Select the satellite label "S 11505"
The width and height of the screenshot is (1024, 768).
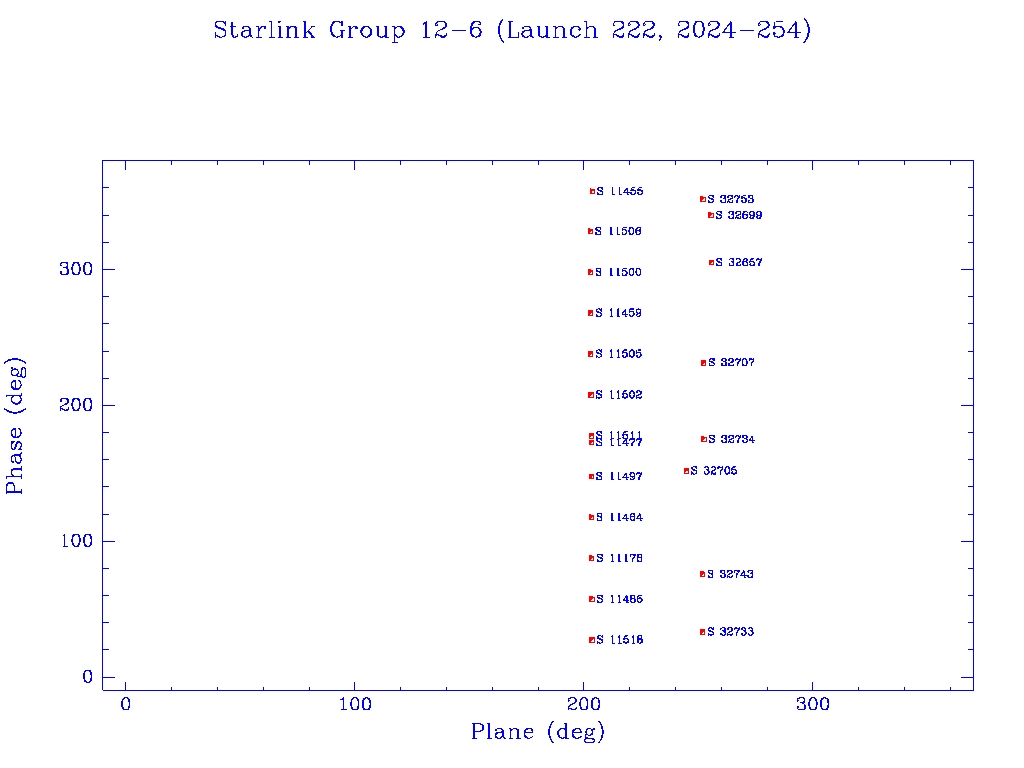click(619, 354)
